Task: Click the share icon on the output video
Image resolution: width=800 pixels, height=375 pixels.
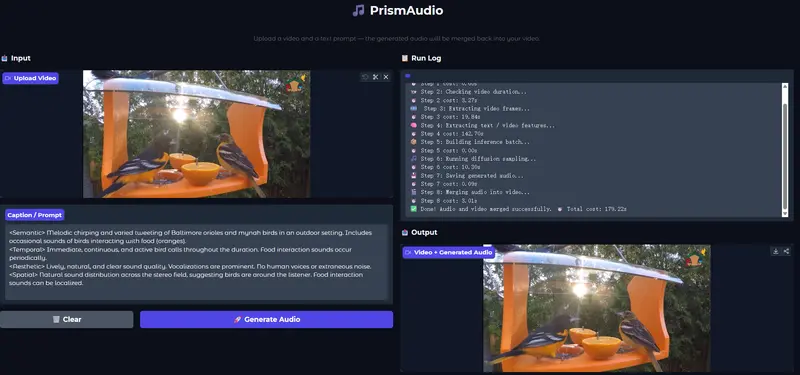Action: [786, 251]
